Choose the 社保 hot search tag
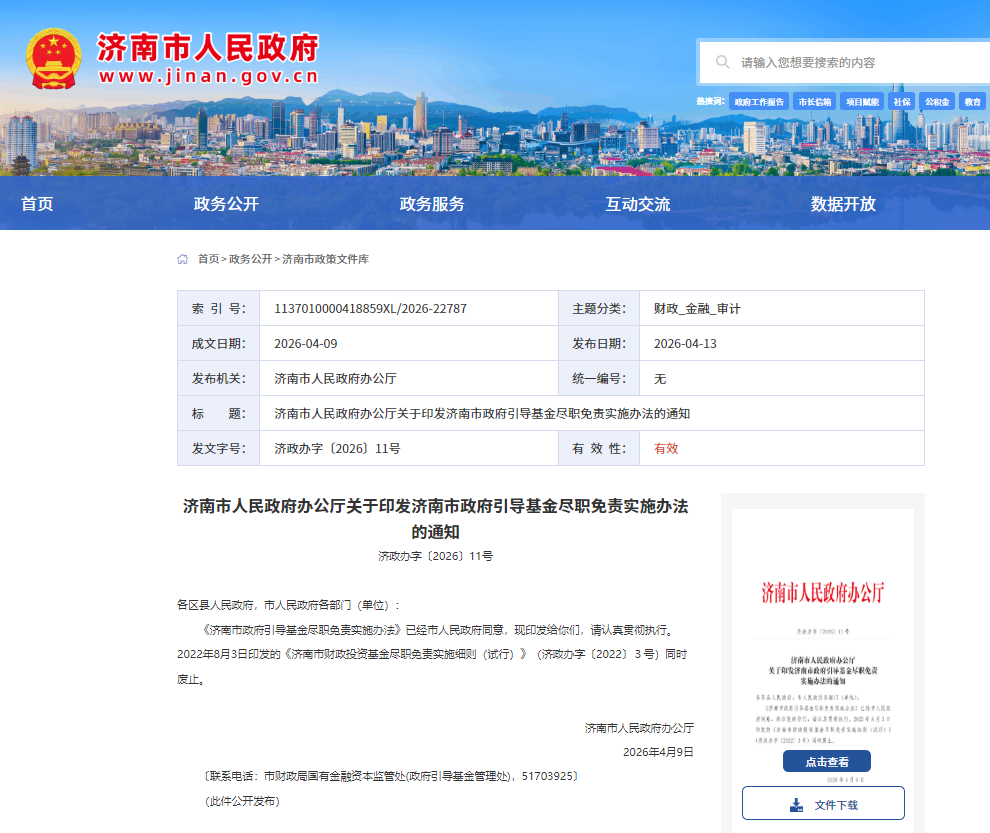990x833 pixels. (902, 102)
